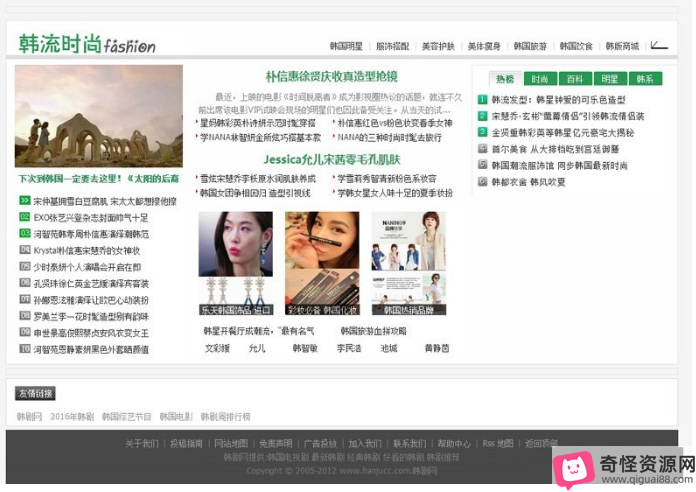Click the grey 06 badge beside 孔贤珠

point(25,283)
